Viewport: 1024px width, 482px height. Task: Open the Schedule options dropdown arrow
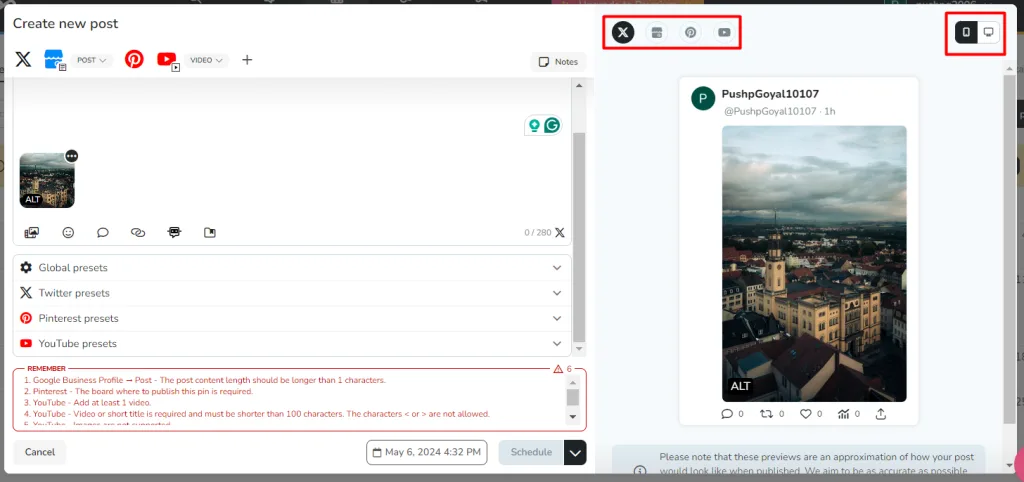[x=575, y=452]
